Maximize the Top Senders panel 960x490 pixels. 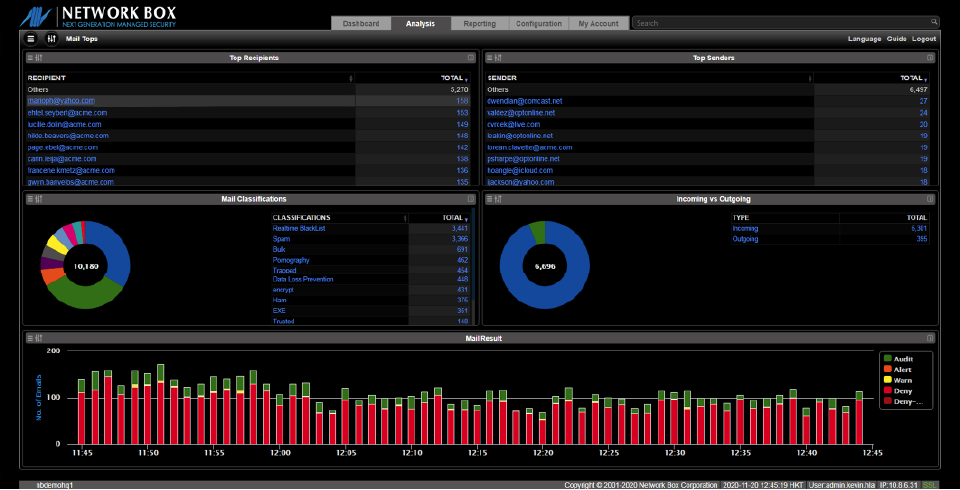coord(930,58)
